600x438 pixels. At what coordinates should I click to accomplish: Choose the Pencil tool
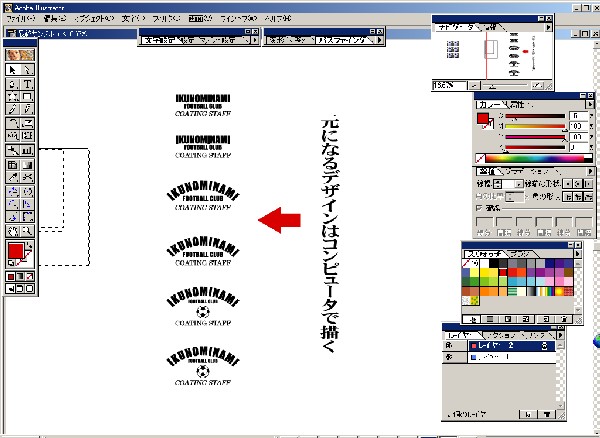click(x=27, y=109)
